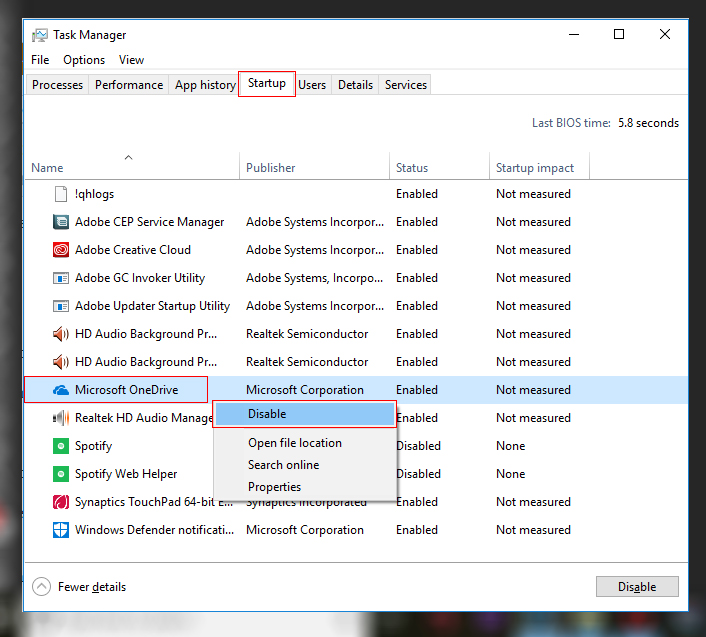Select the Startup tab
The width and height of the screenshot is (706, 637).
267,83
